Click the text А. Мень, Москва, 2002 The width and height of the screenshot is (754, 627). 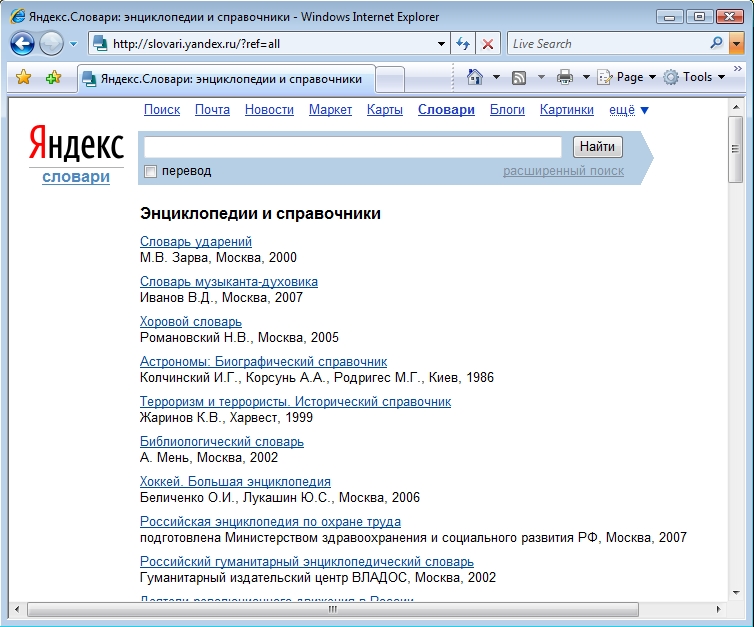(x=209, y=457)
